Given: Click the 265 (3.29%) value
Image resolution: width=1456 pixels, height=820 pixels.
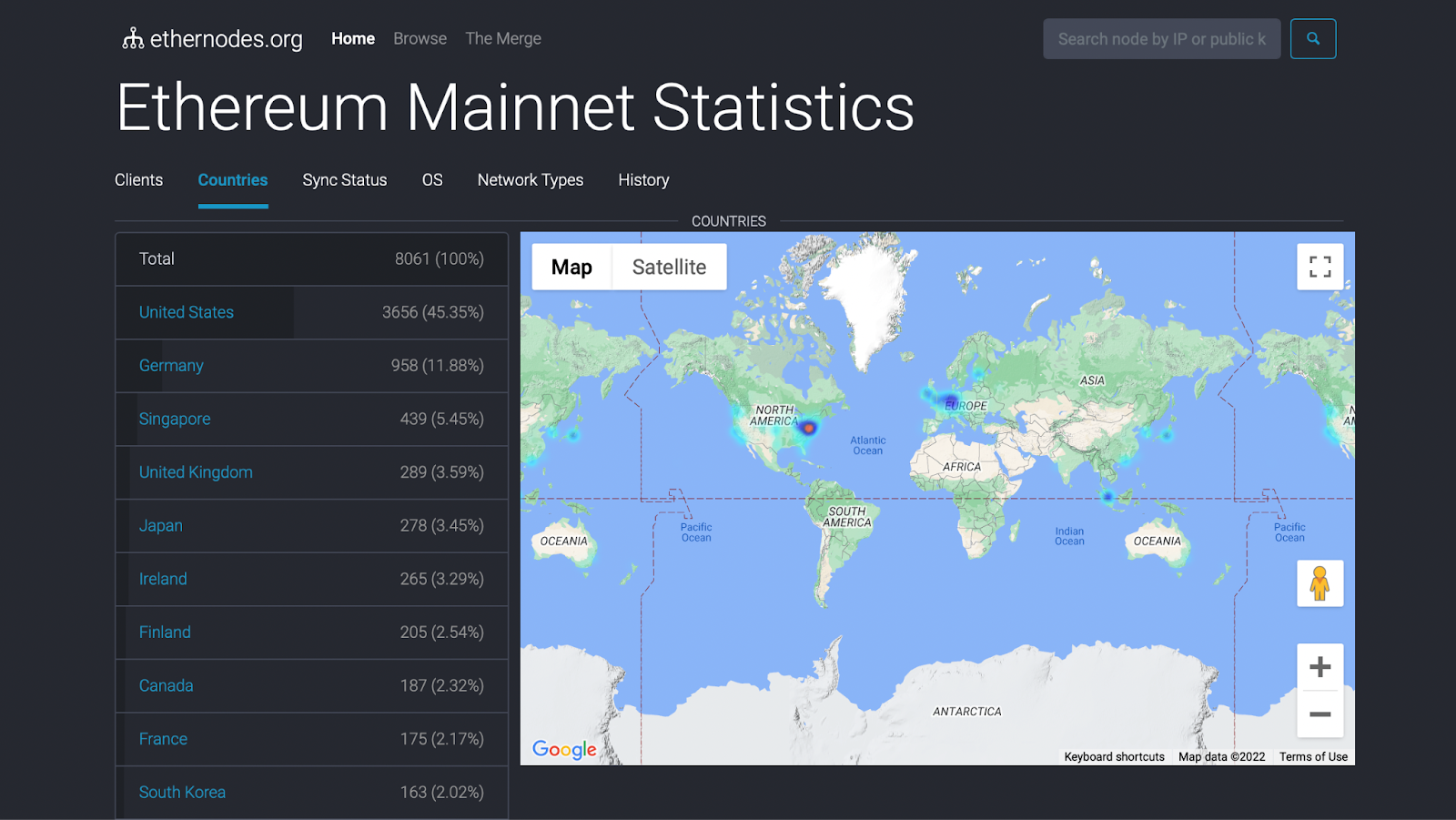Looking at the screenshot, I should coord(442,579).
